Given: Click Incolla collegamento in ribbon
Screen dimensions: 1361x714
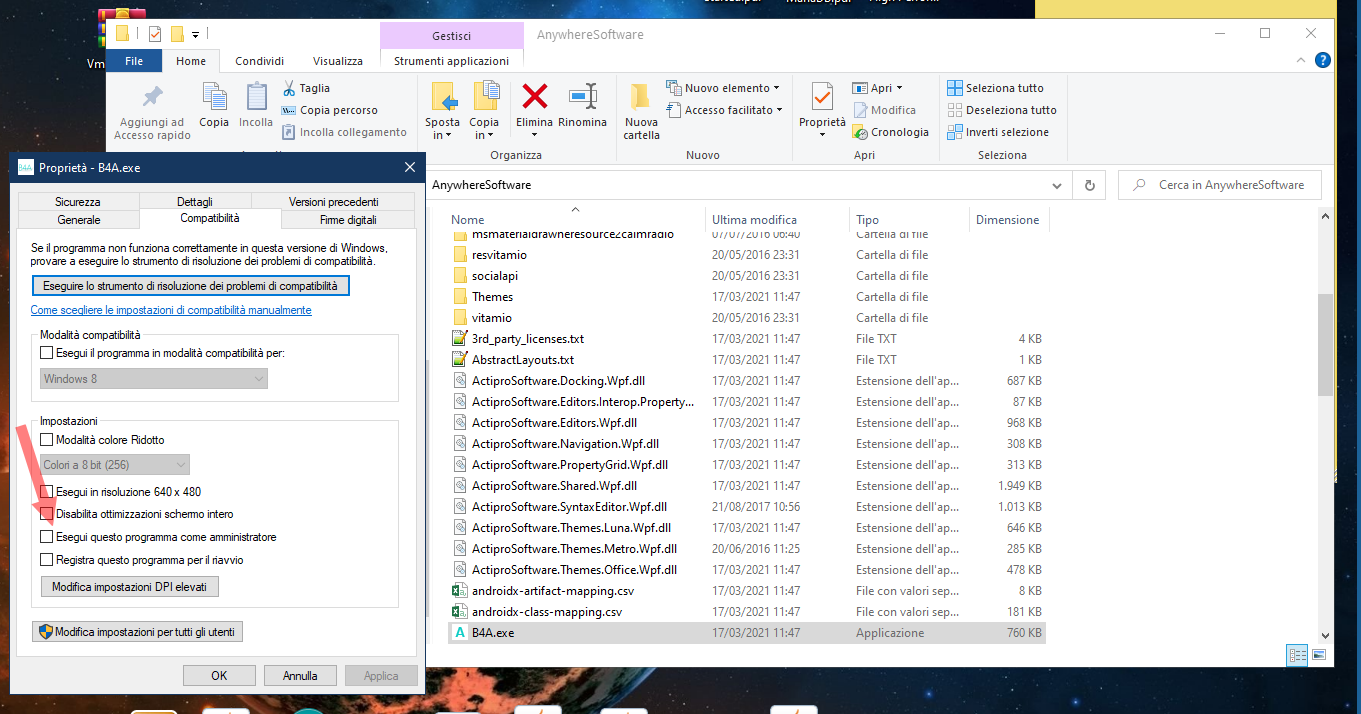Looking at the screenshot, I should point(344,132).
